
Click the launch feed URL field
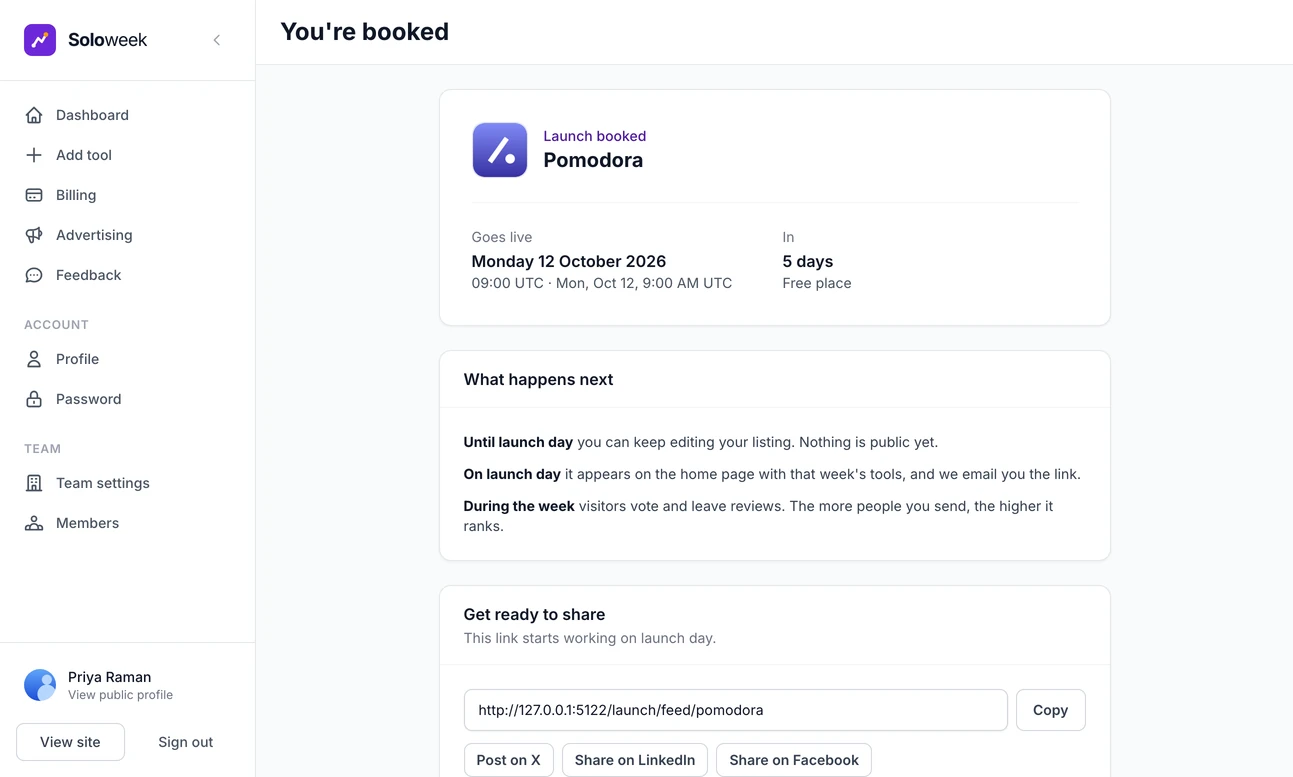[736, 710]
